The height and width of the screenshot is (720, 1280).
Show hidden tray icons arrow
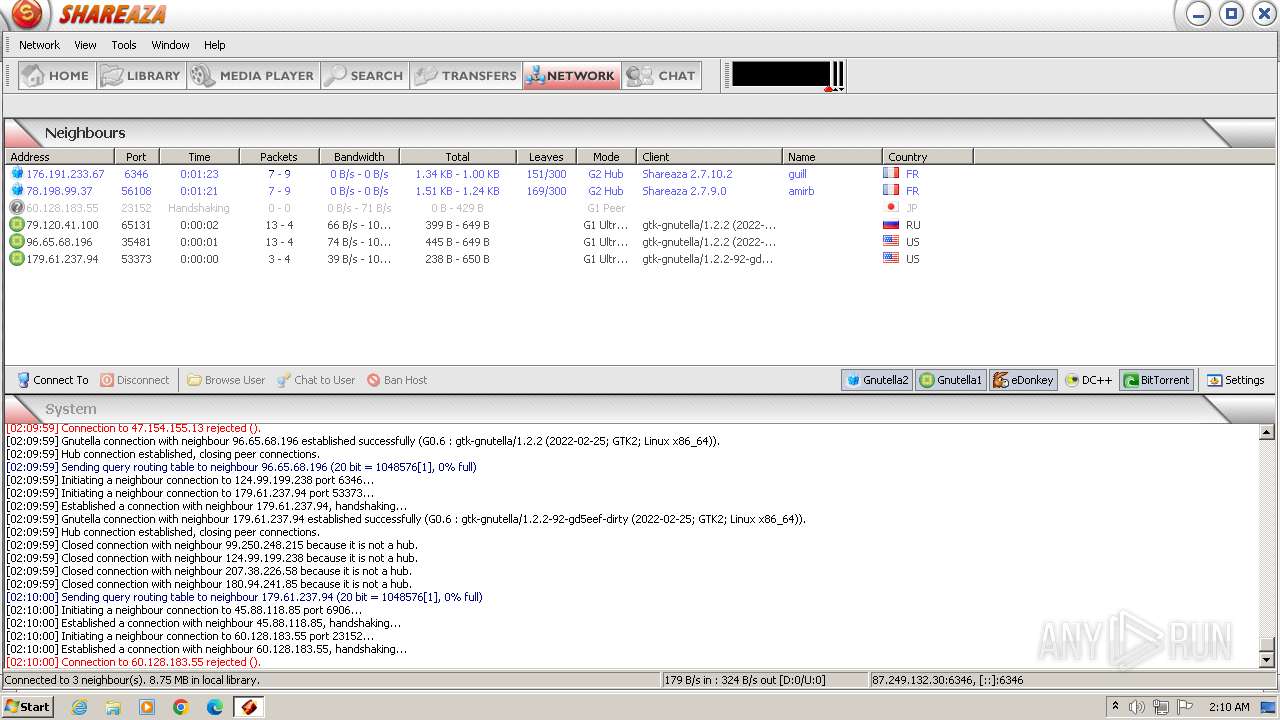(1115, 707)
